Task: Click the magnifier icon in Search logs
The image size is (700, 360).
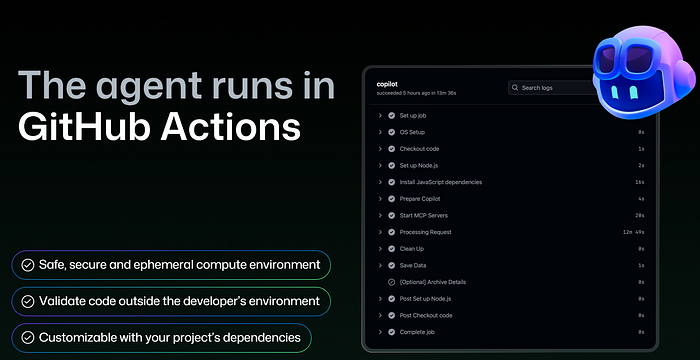Action: [515, 88]
